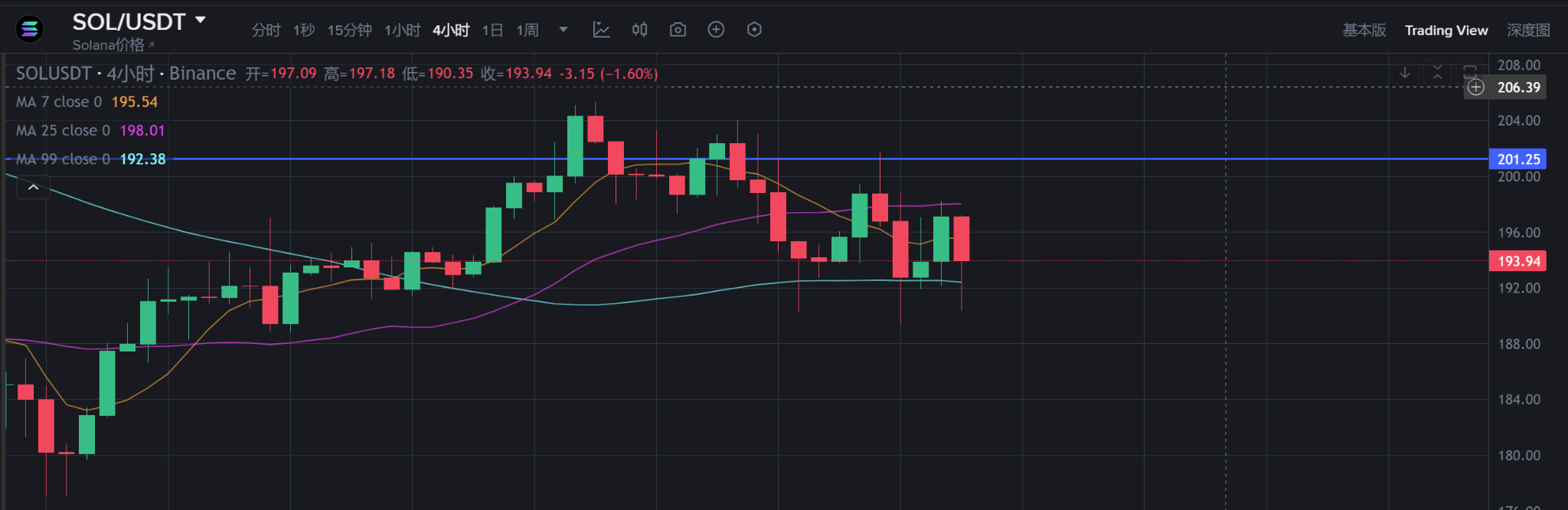
Task: Expand more time intervals dropdown arrow
Action: point(563,31)
